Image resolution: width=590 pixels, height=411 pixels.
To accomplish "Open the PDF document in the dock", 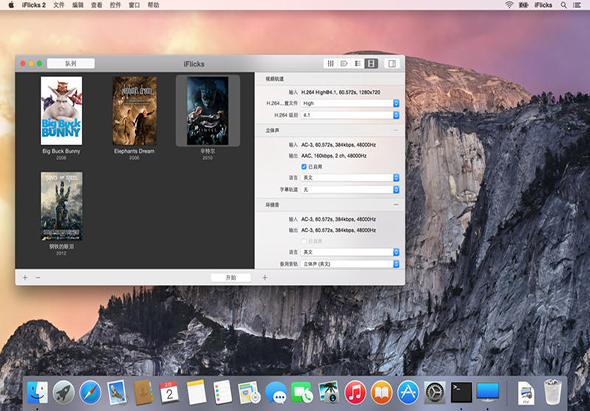I will pyautogui.click(x=526, y=393).
